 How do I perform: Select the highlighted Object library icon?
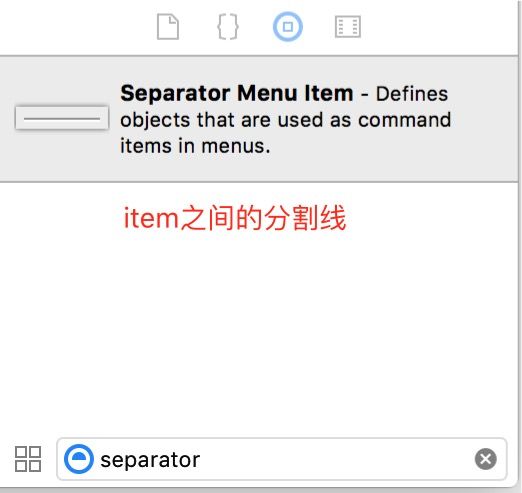coord(288,27)
